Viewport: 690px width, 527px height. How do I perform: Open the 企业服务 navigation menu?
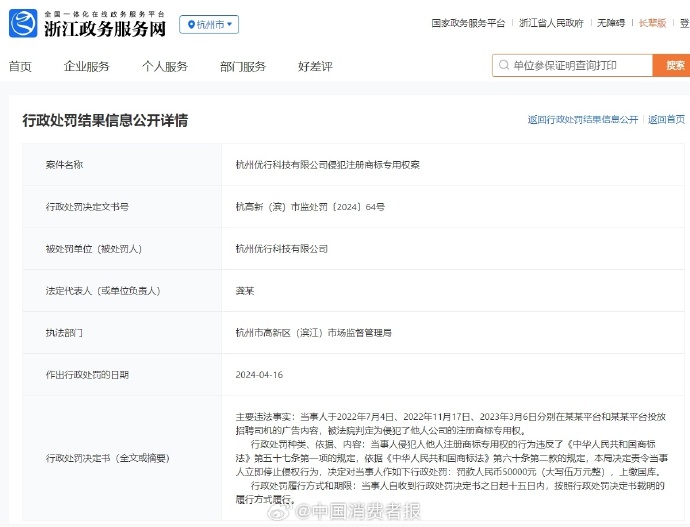coord(87,66)
